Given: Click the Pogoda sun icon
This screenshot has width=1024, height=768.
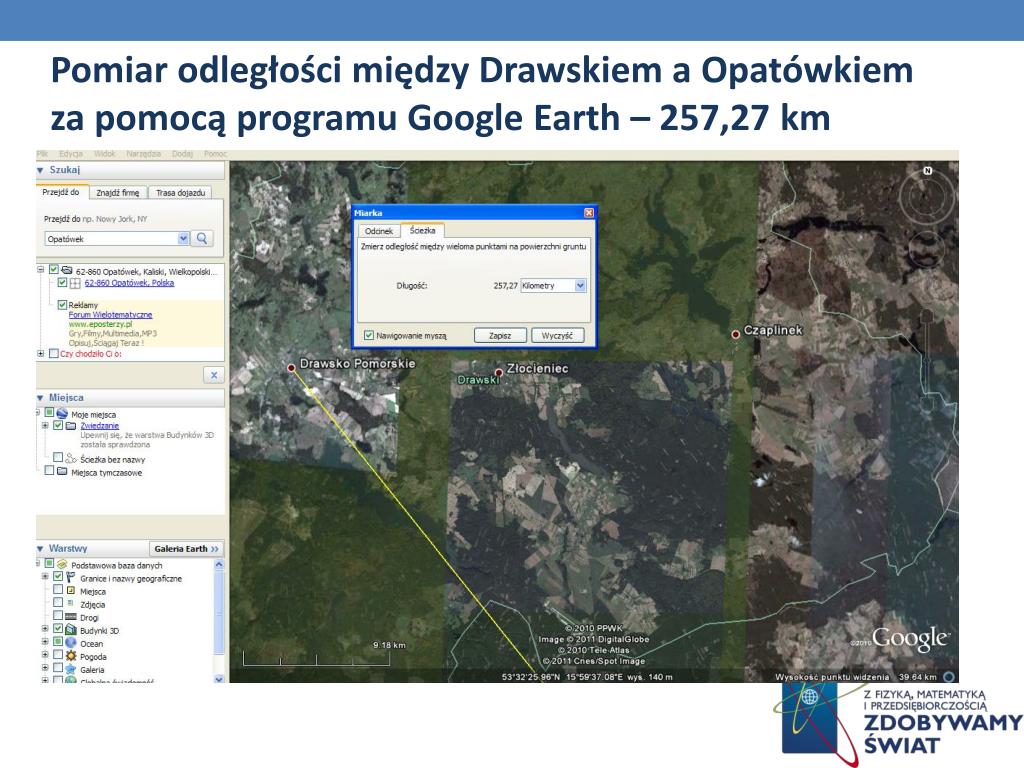Looking at the screenshot, I should pyautogui.click(x=71, y=656).
